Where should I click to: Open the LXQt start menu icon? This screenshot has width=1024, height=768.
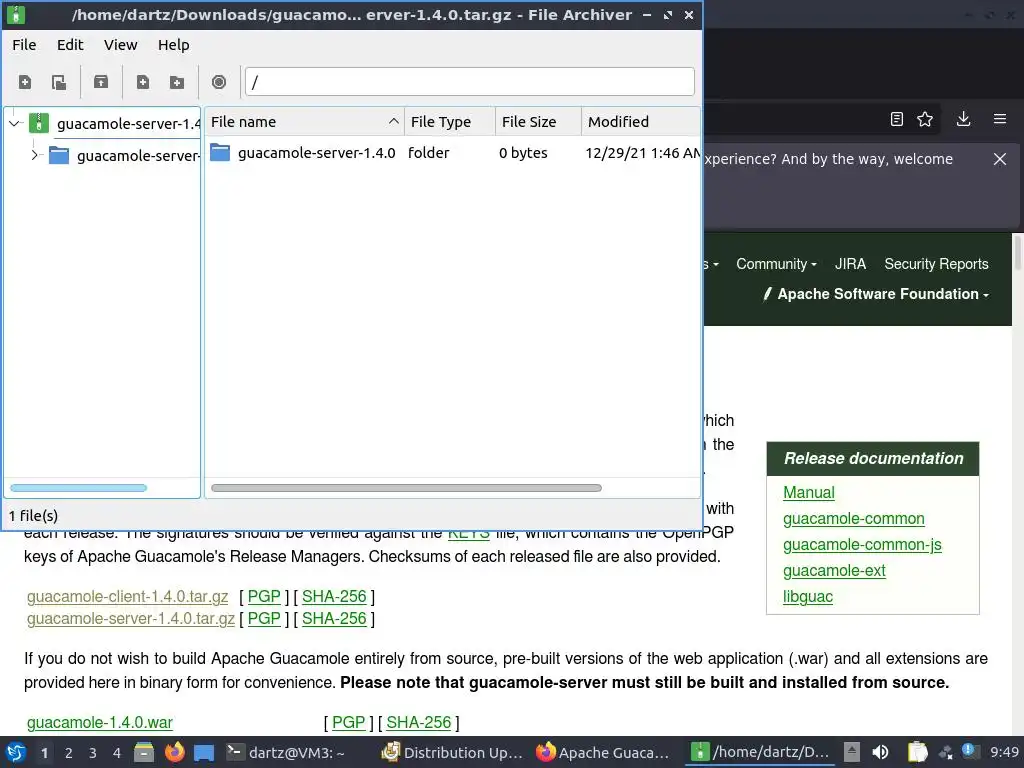tap(16, 752)
